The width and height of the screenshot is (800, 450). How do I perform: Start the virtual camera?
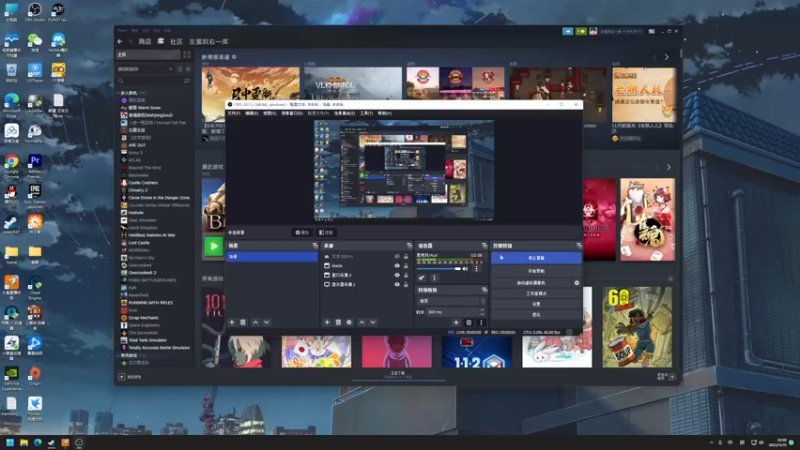[531, 283]
